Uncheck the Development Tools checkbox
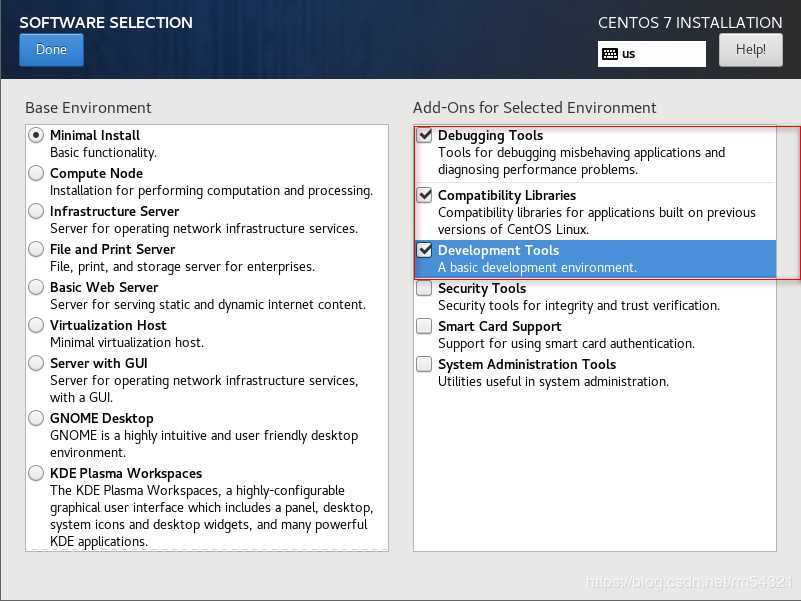The width and height of the screenshot is (801, 601). click(424, 250)
